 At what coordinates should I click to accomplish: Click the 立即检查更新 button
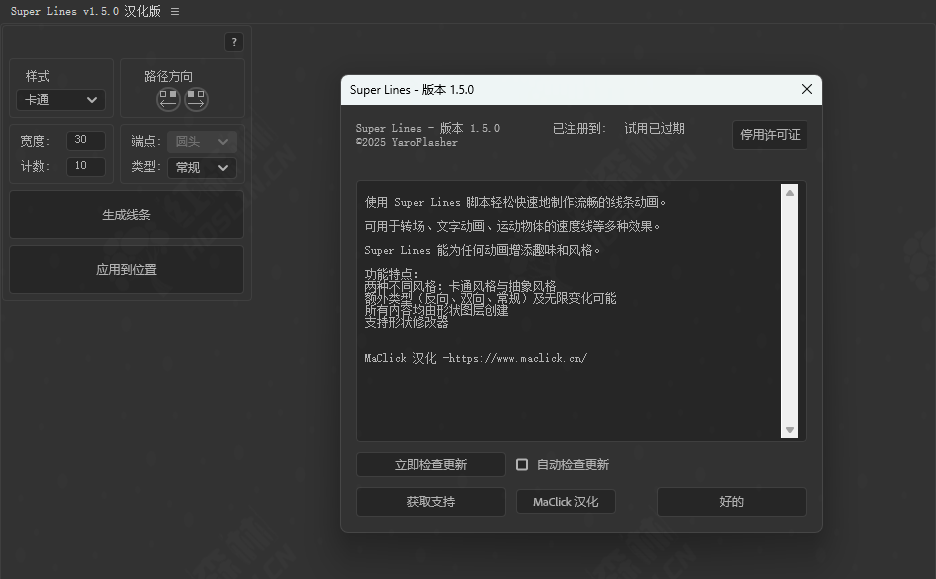tap(430, 464)
